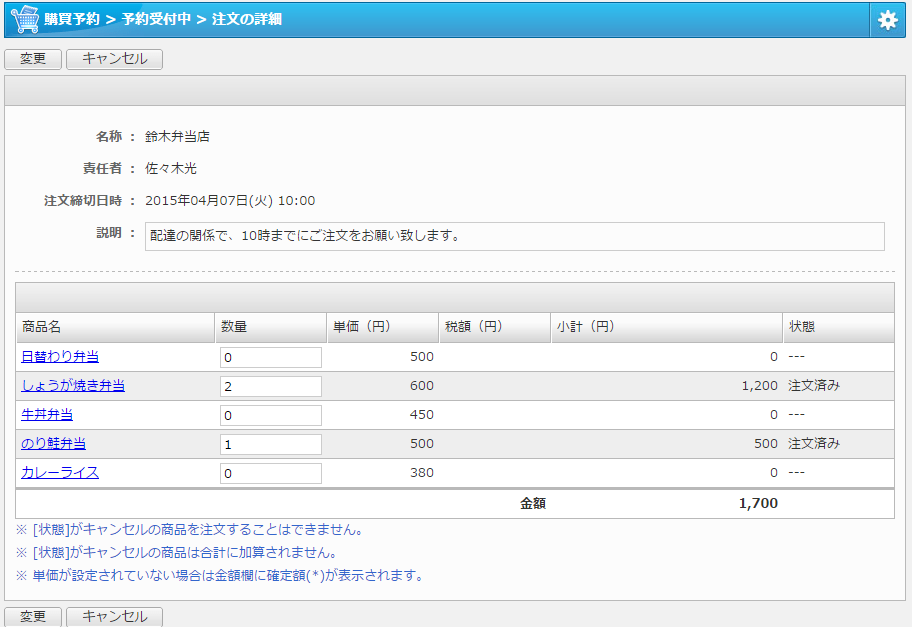Image resolution: width=912 pixels, height=627 pixels.
Task: Open the しょうが焼き弁当 product link
Action: click(x=73, y=386)
